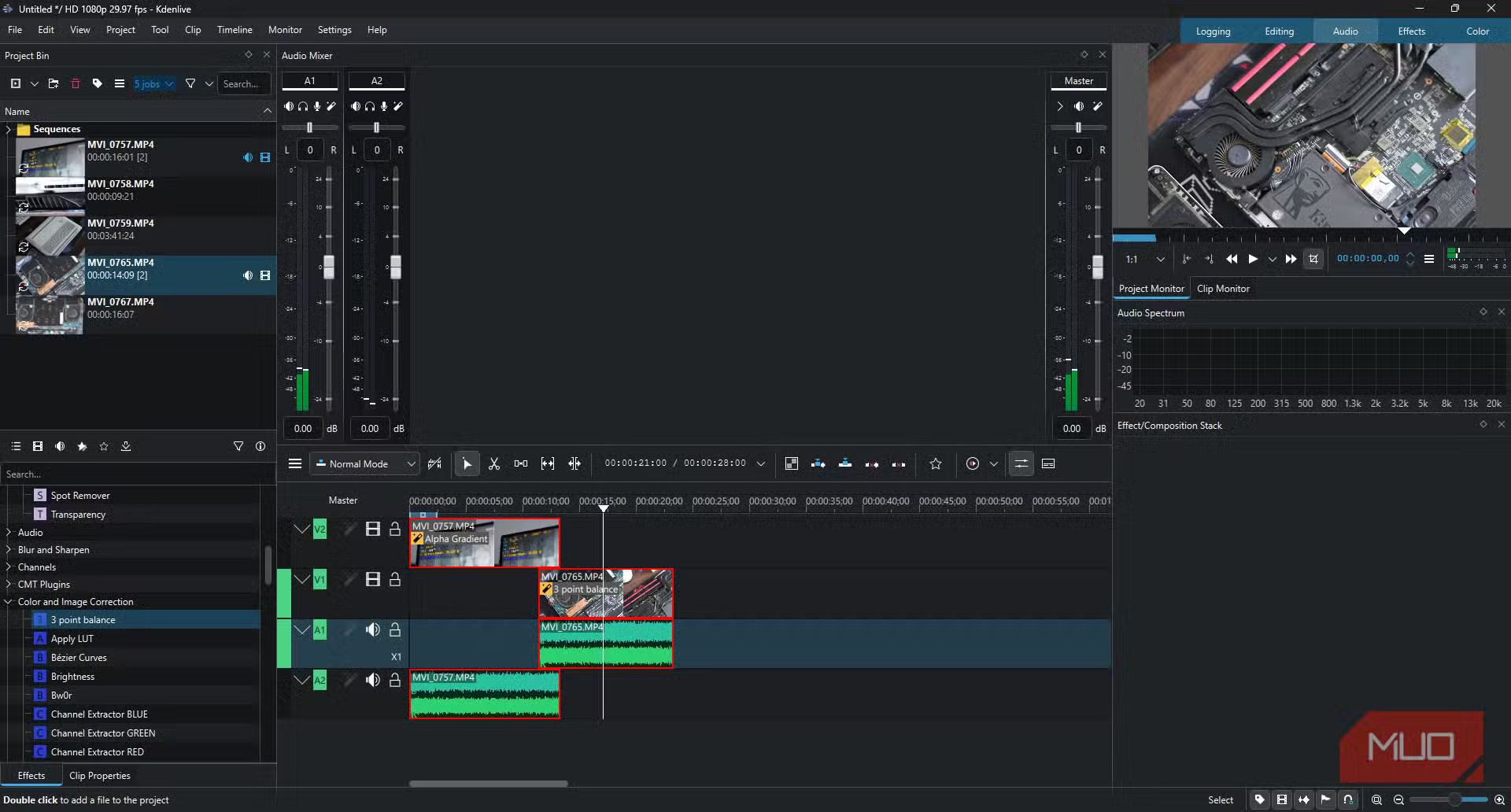Screen dimensions: 1511x812
Task: Mute the A2 audio track
Action: [x=372, y=680]
